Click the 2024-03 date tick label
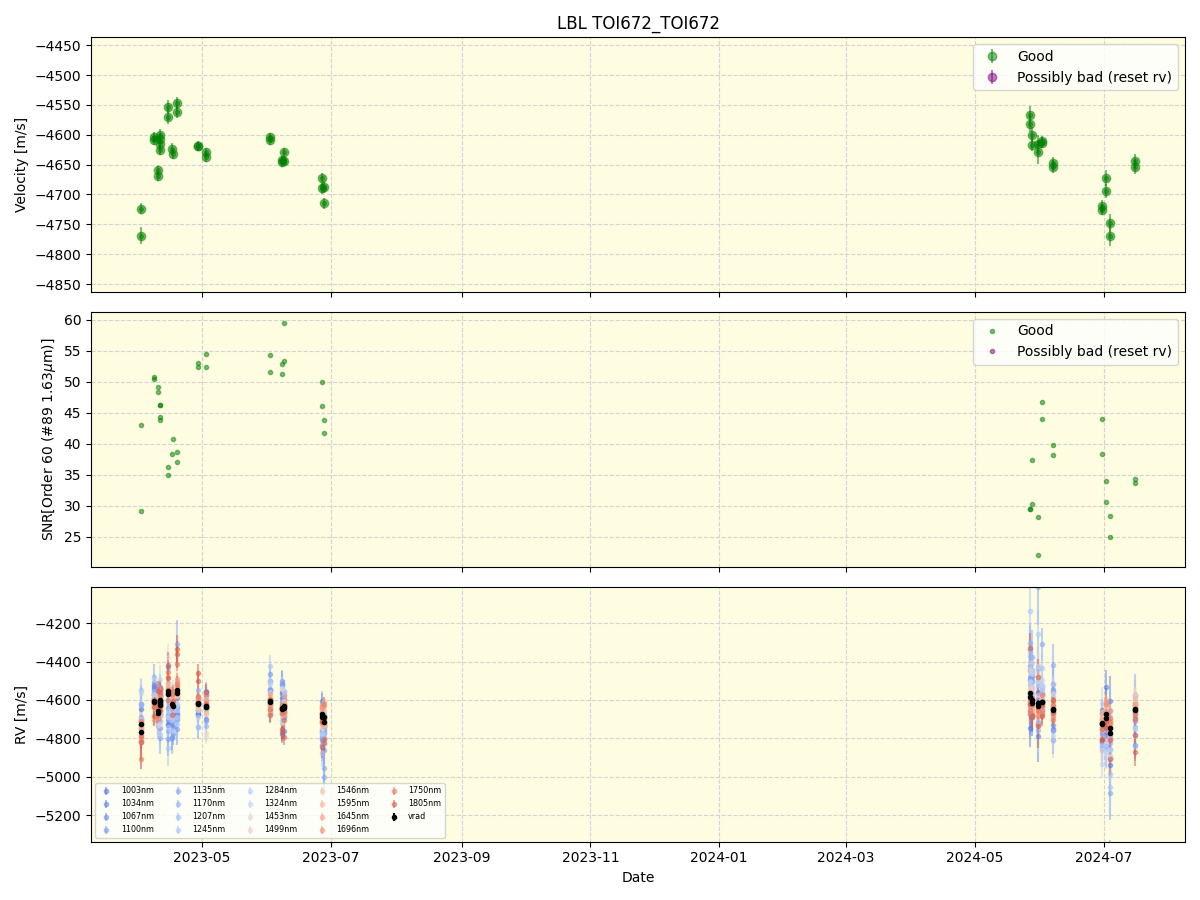Viewport: 1200px width, 900px height. (846, 856)
